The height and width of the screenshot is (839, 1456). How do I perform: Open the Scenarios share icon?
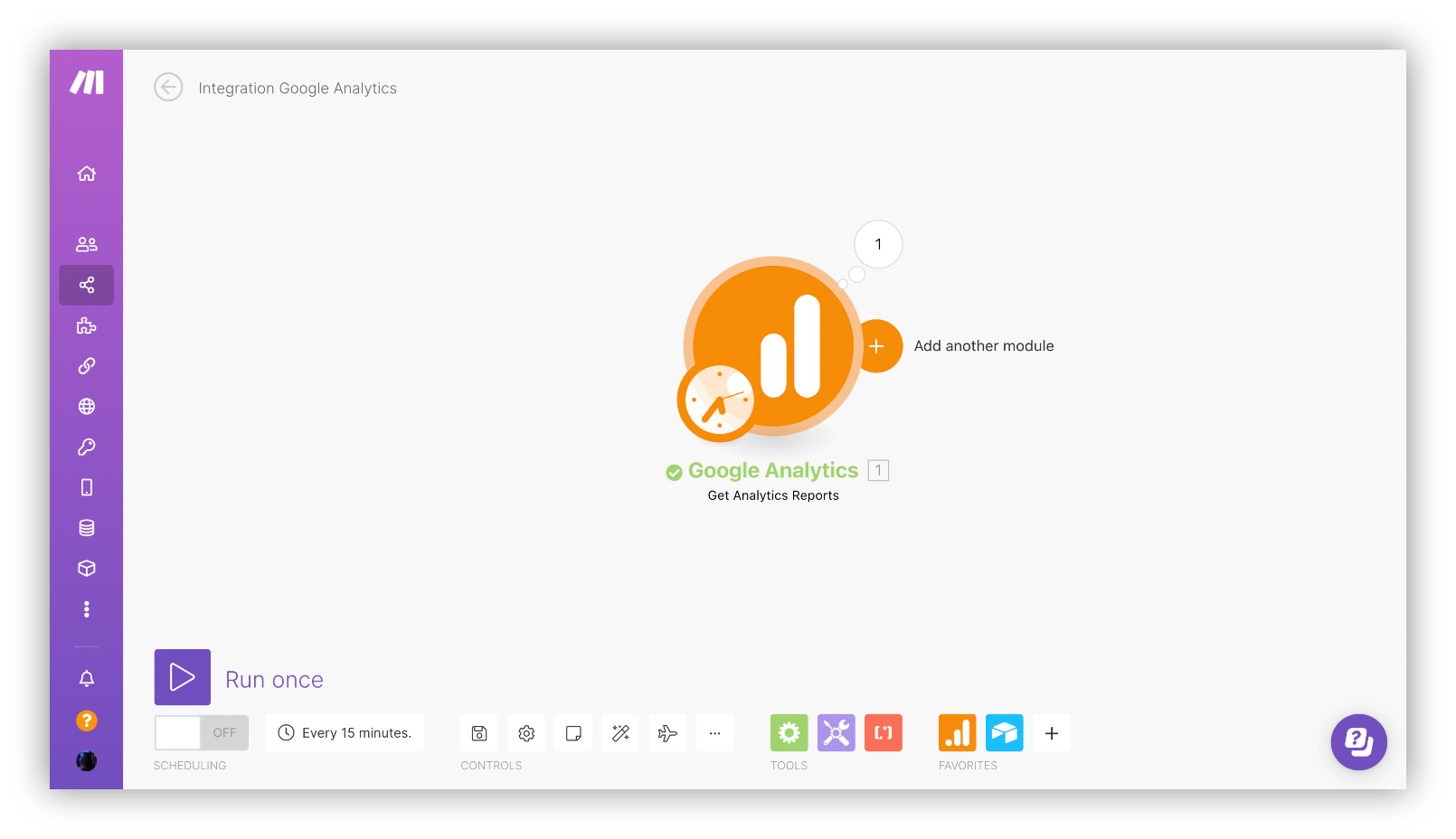coord(87,285)
